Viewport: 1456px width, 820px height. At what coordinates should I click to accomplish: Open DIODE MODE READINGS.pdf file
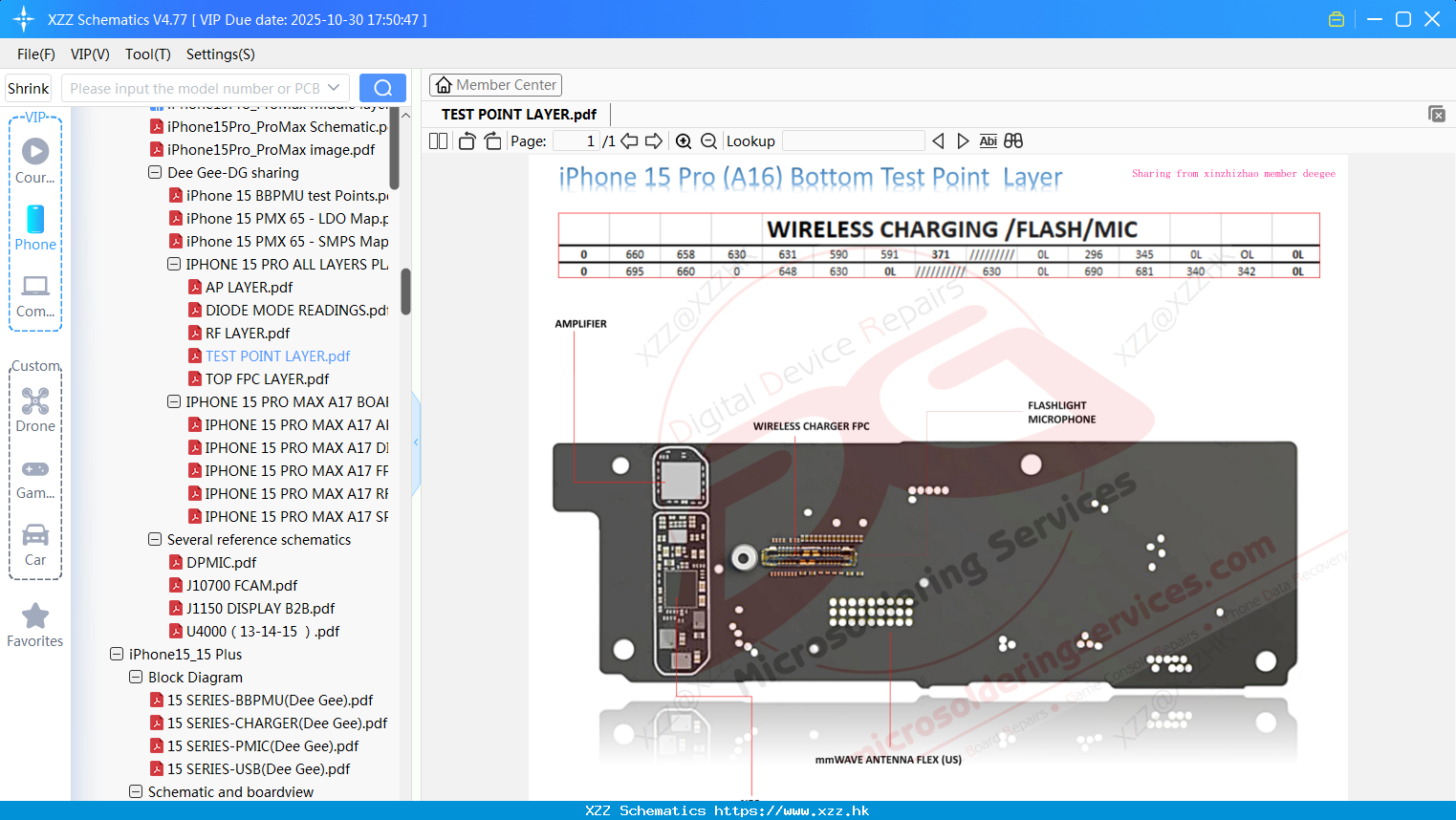[x=296, y=311]
